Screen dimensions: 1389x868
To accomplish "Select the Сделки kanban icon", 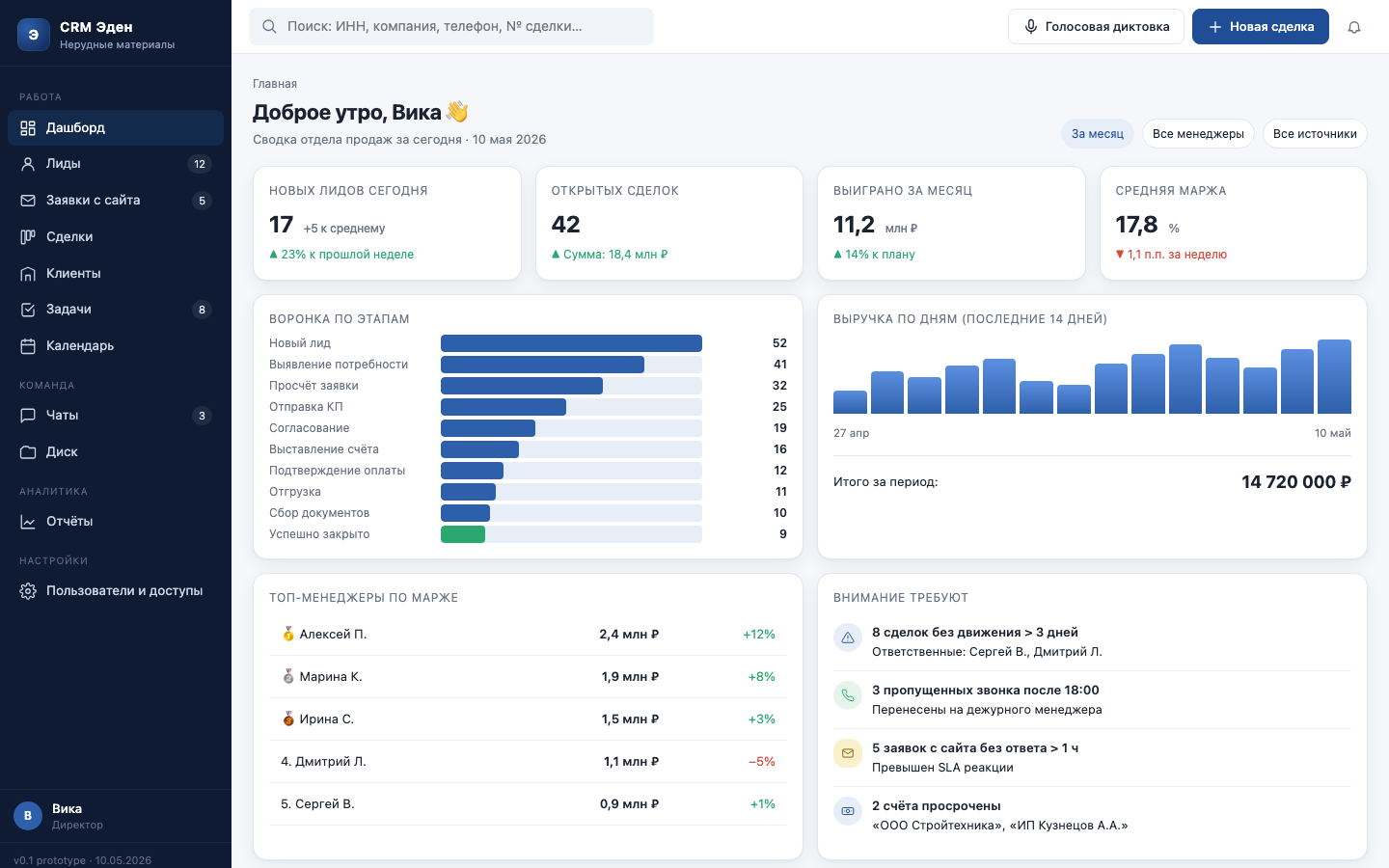I will tap(28, 237).
